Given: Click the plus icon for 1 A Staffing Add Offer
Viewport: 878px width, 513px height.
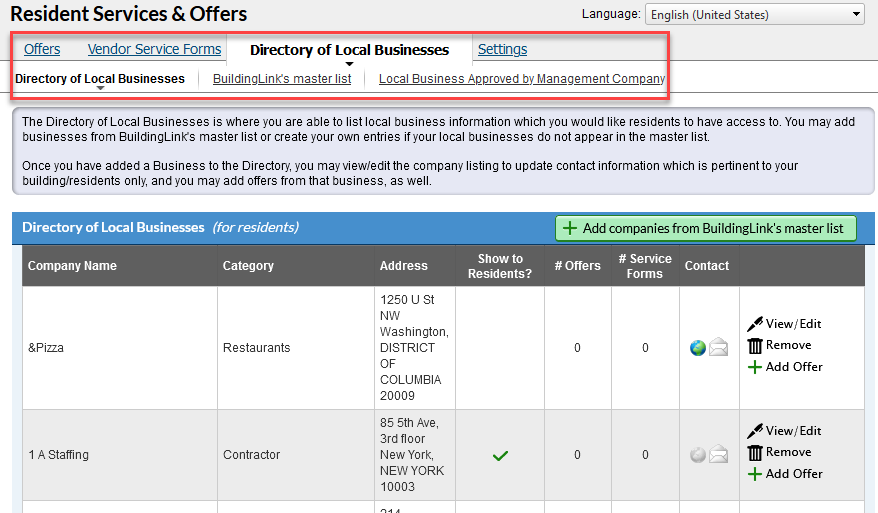Looking at the screenshot, I should 755,474.
